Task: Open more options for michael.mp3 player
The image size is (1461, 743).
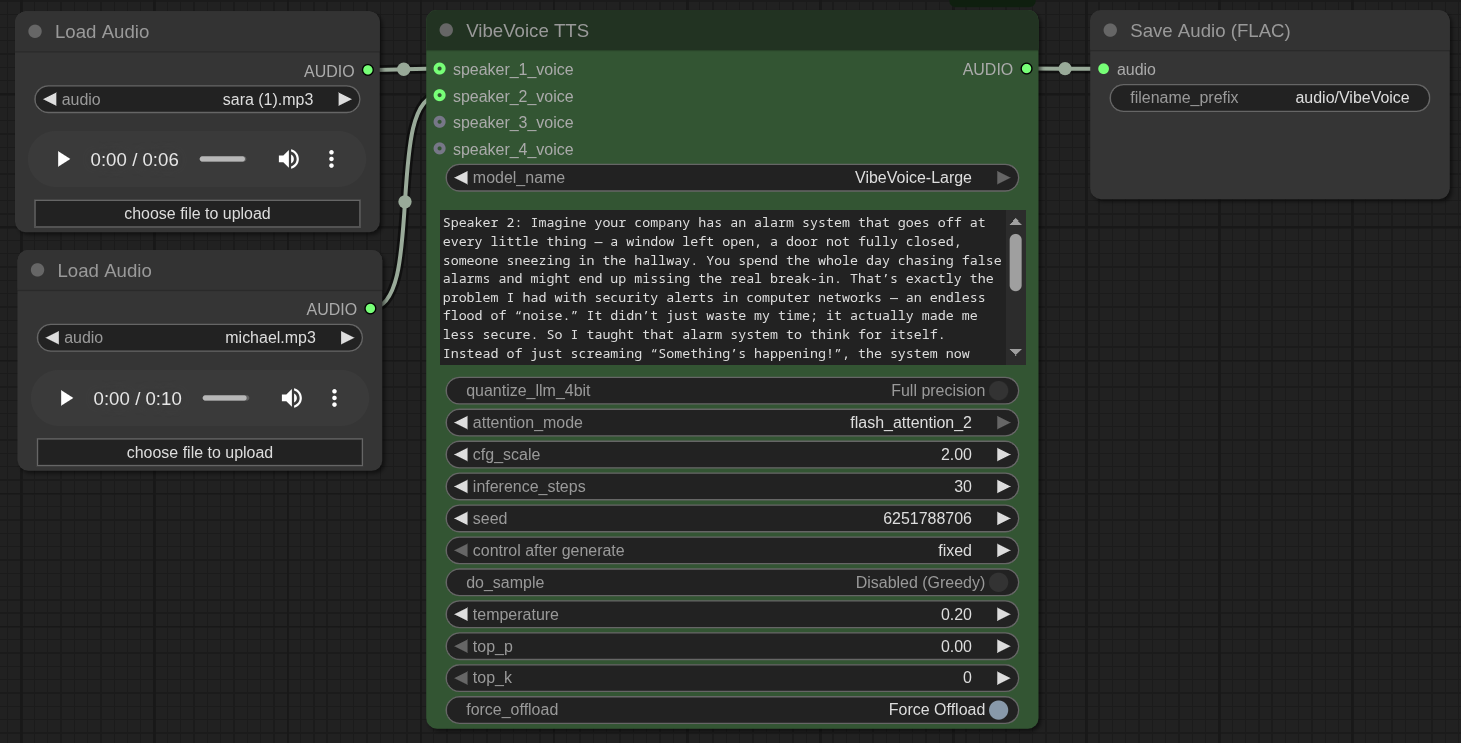Action: pos(334,398)
